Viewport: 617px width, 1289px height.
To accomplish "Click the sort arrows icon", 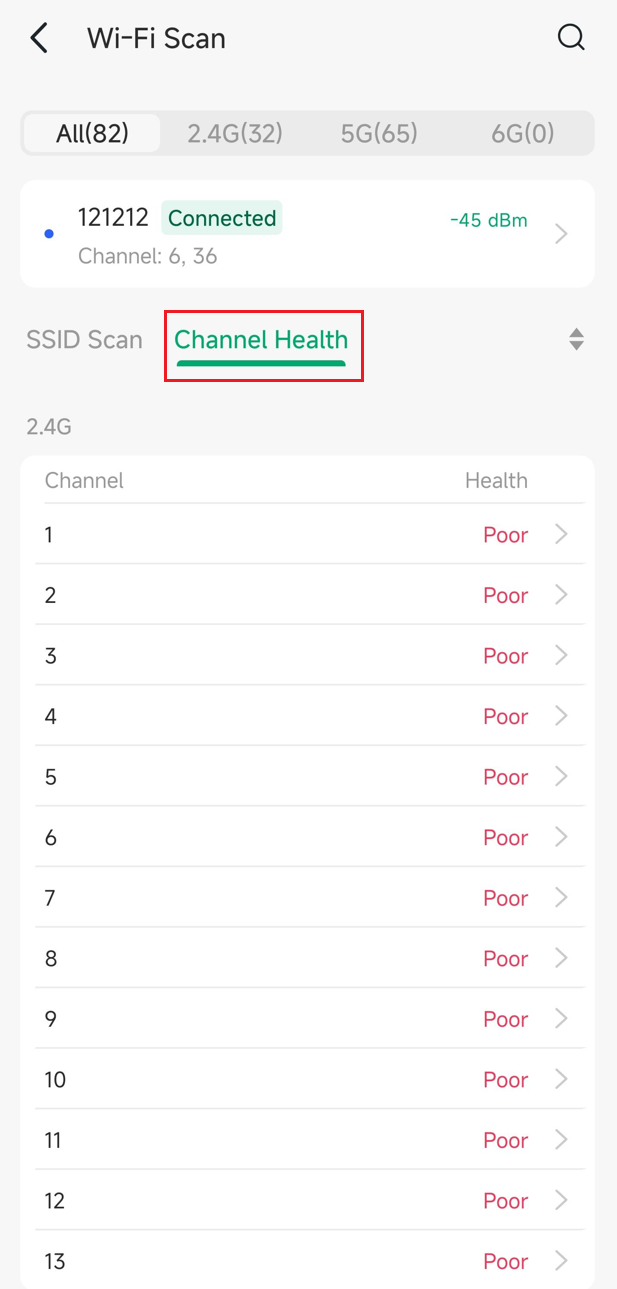I will pos(576,339).
